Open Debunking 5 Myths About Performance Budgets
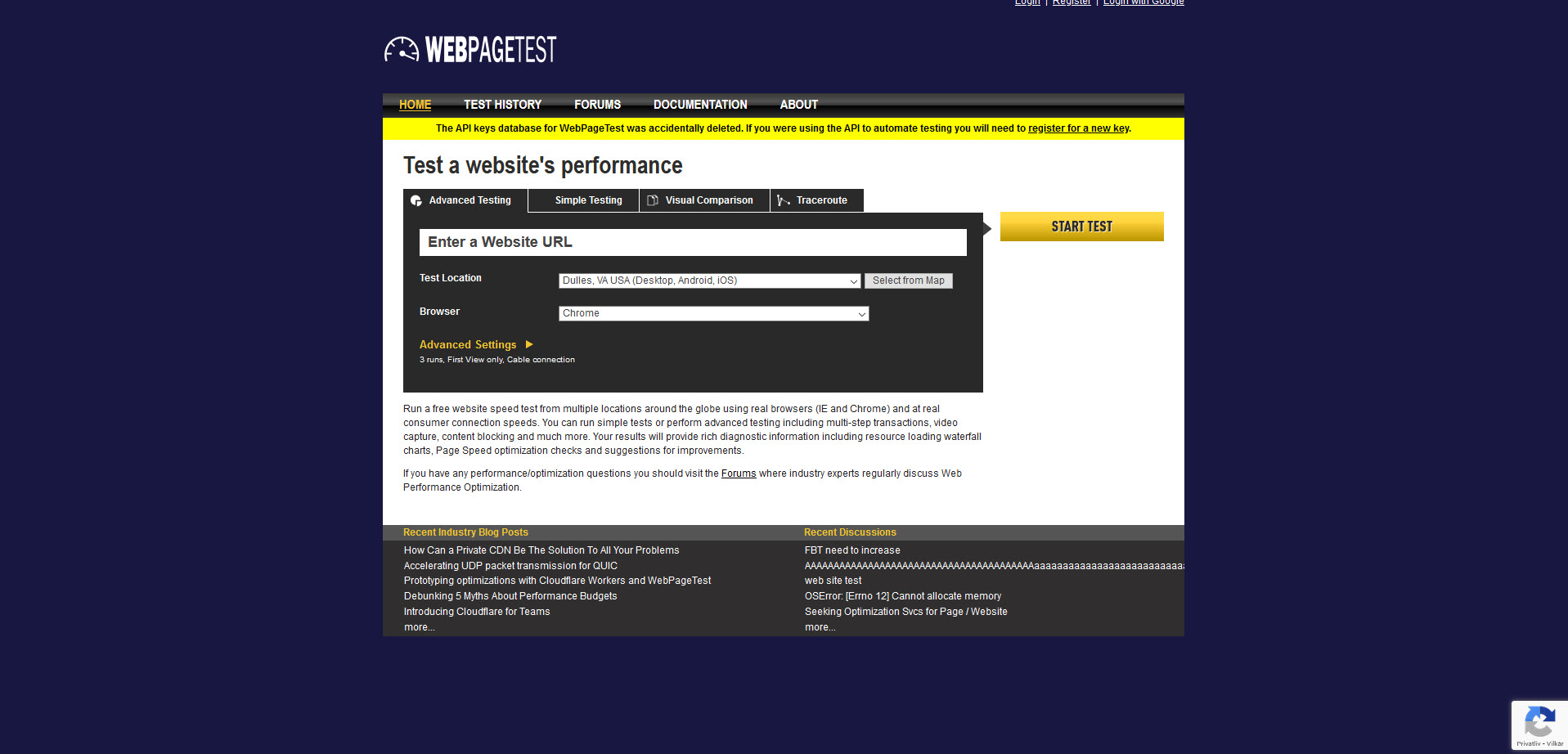This screenshot has width=1568, height=754. click(x=510, y=596)
